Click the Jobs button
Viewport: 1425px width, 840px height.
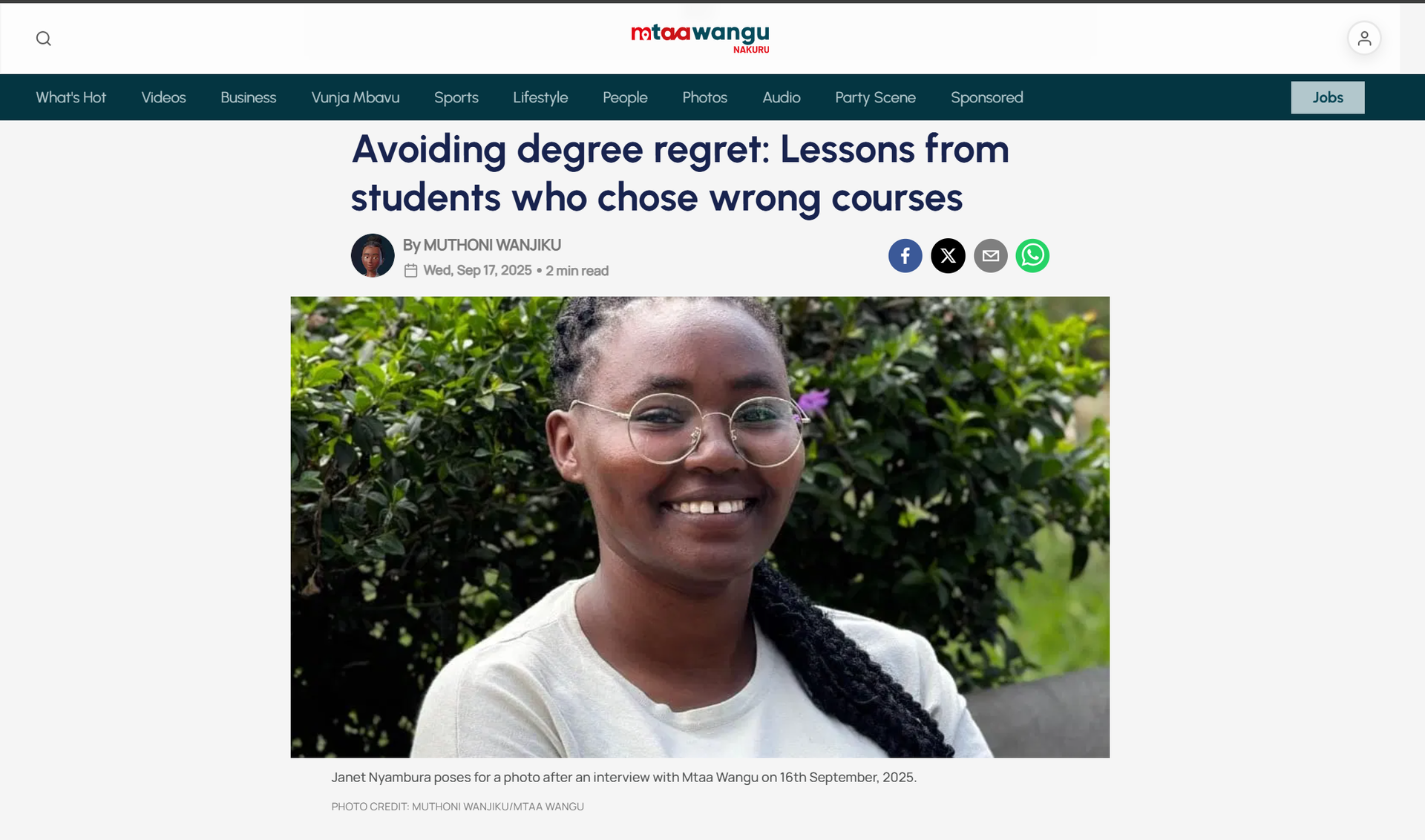click(1327, 97)
